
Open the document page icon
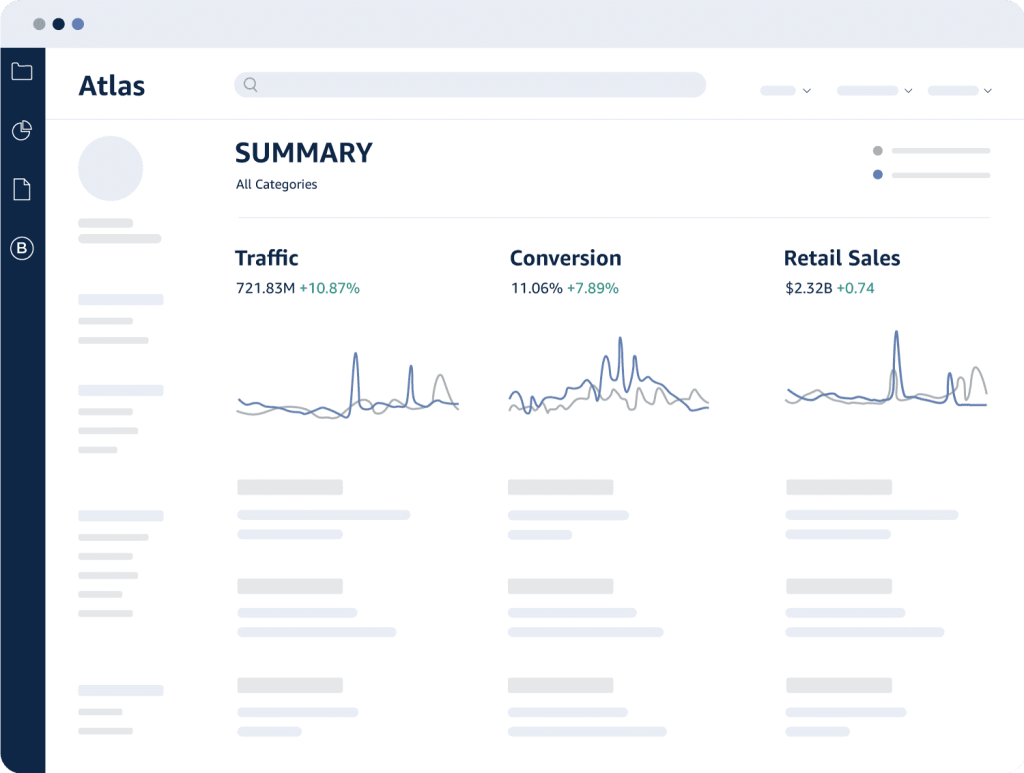click(x=22, y=189)
